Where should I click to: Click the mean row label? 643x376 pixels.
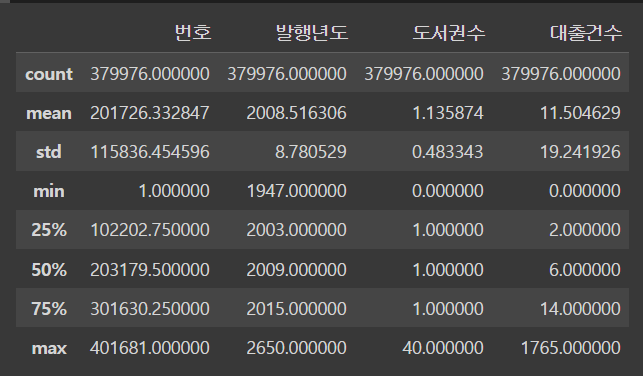pyautogui.click(x=49, y=113)
